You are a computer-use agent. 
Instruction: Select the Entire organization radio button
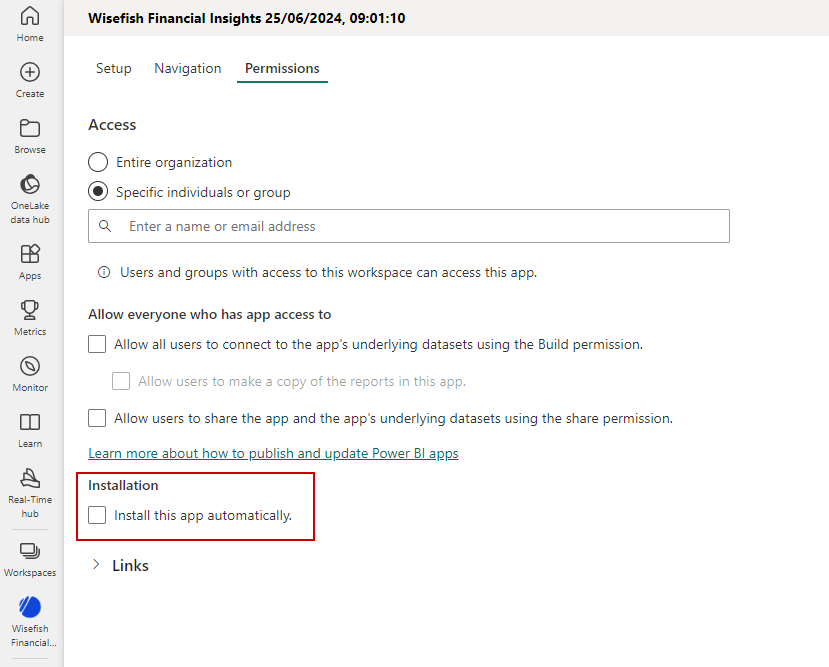(98, 162)
